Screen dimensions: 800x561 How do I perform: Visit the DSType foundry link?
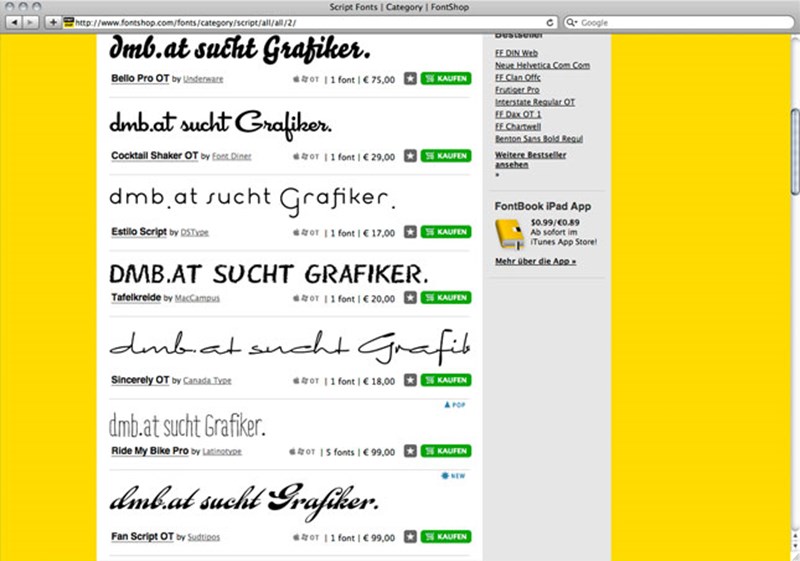pos(194,233)
